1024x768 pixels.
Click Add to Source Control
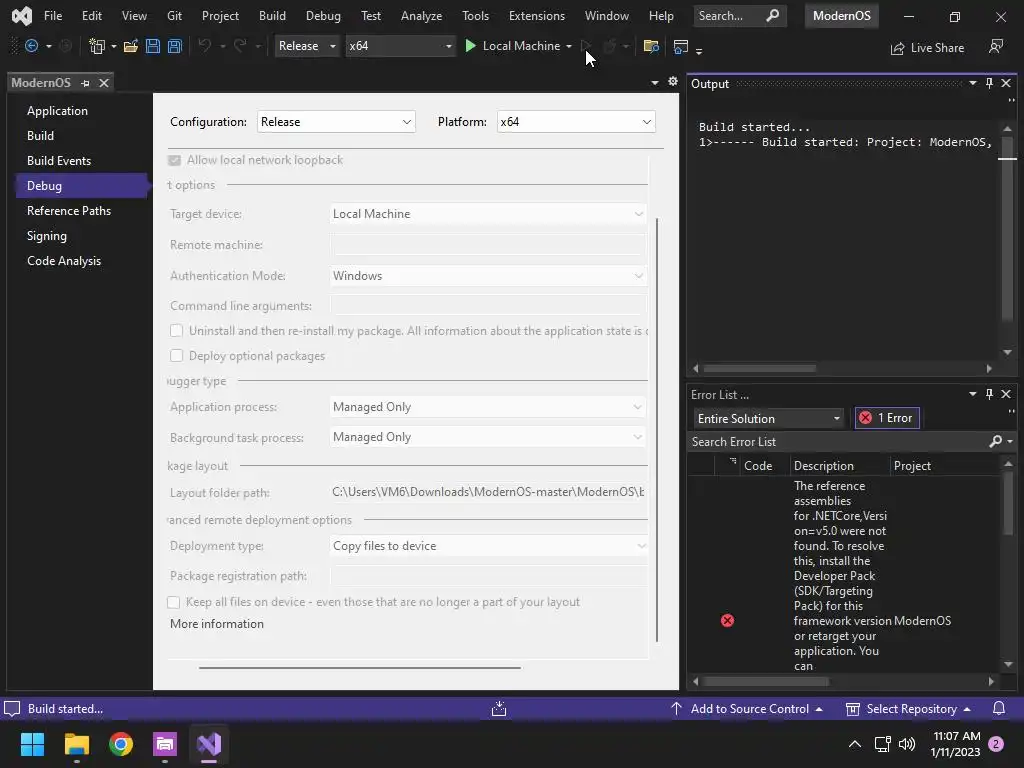[746, 709]
